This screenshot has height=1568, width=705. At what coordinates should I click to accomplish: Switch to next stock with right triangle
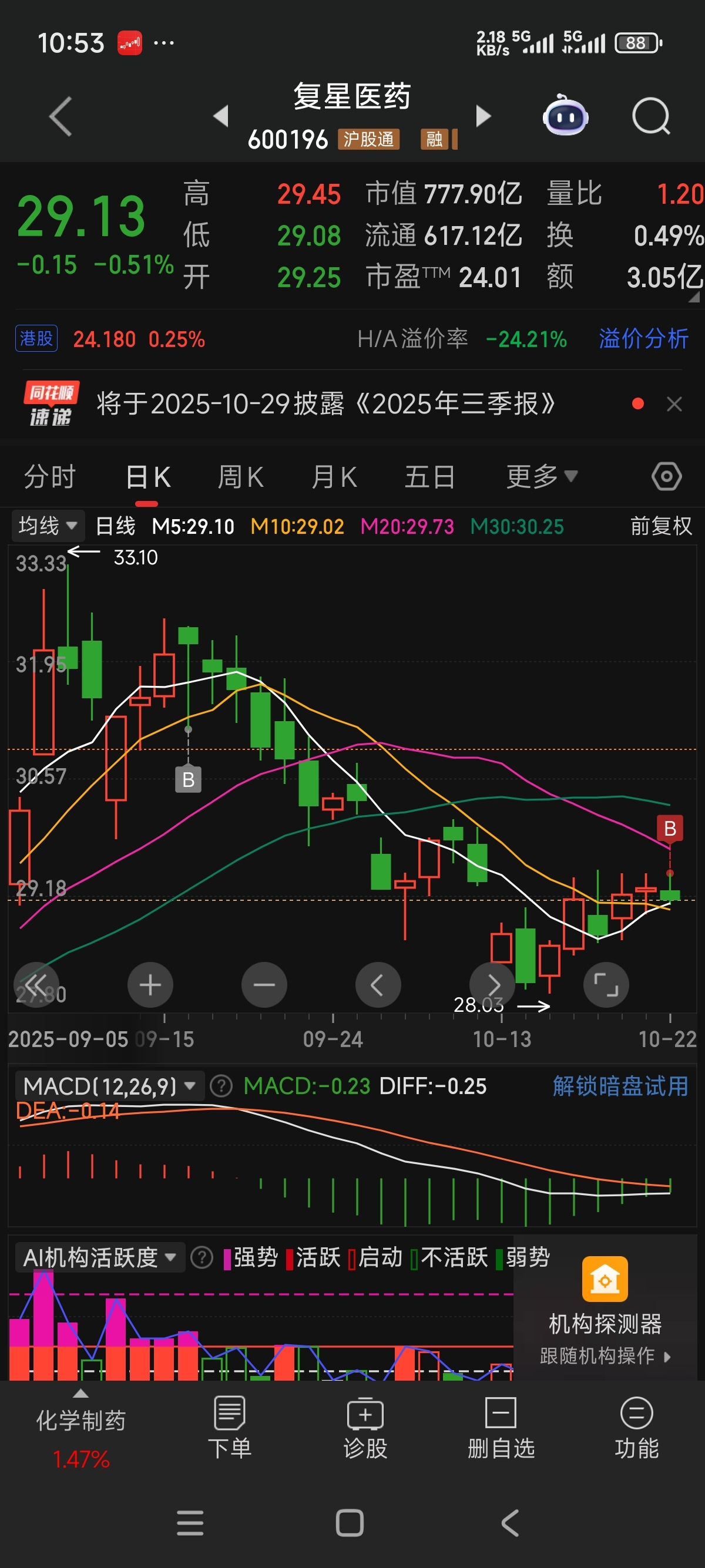coord(484,116)
